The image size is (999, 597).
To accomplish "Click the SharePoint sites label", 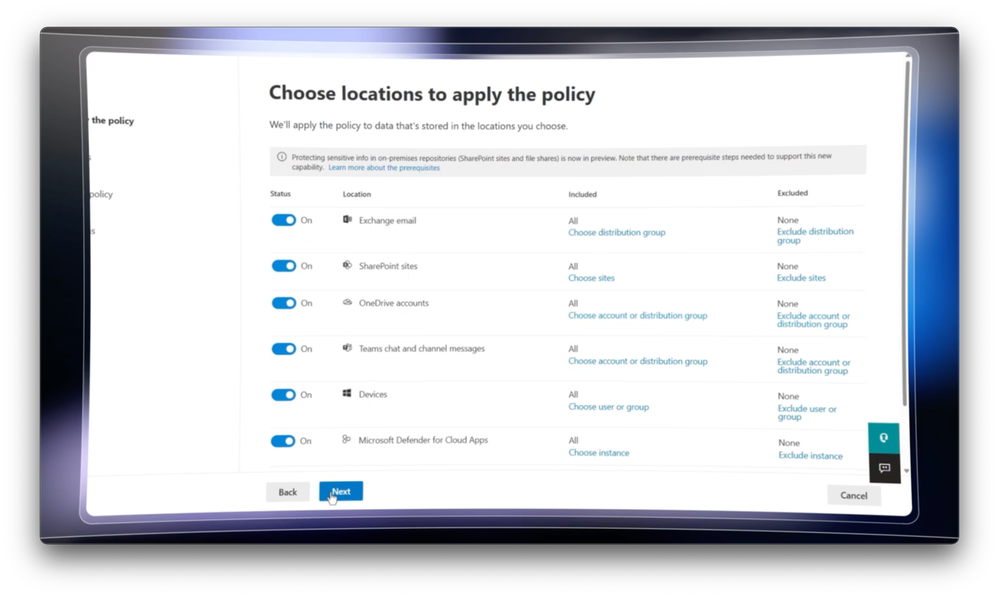I will [x=388, y=266].
